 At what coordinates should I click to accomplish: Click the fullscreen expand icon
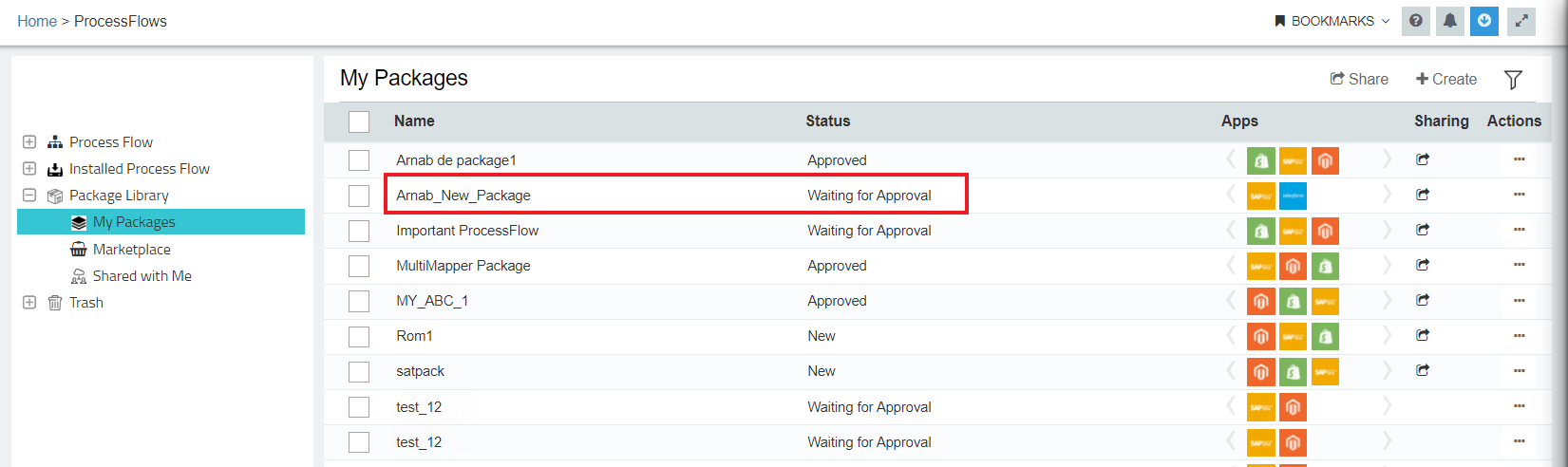(x=1521, y=21)
